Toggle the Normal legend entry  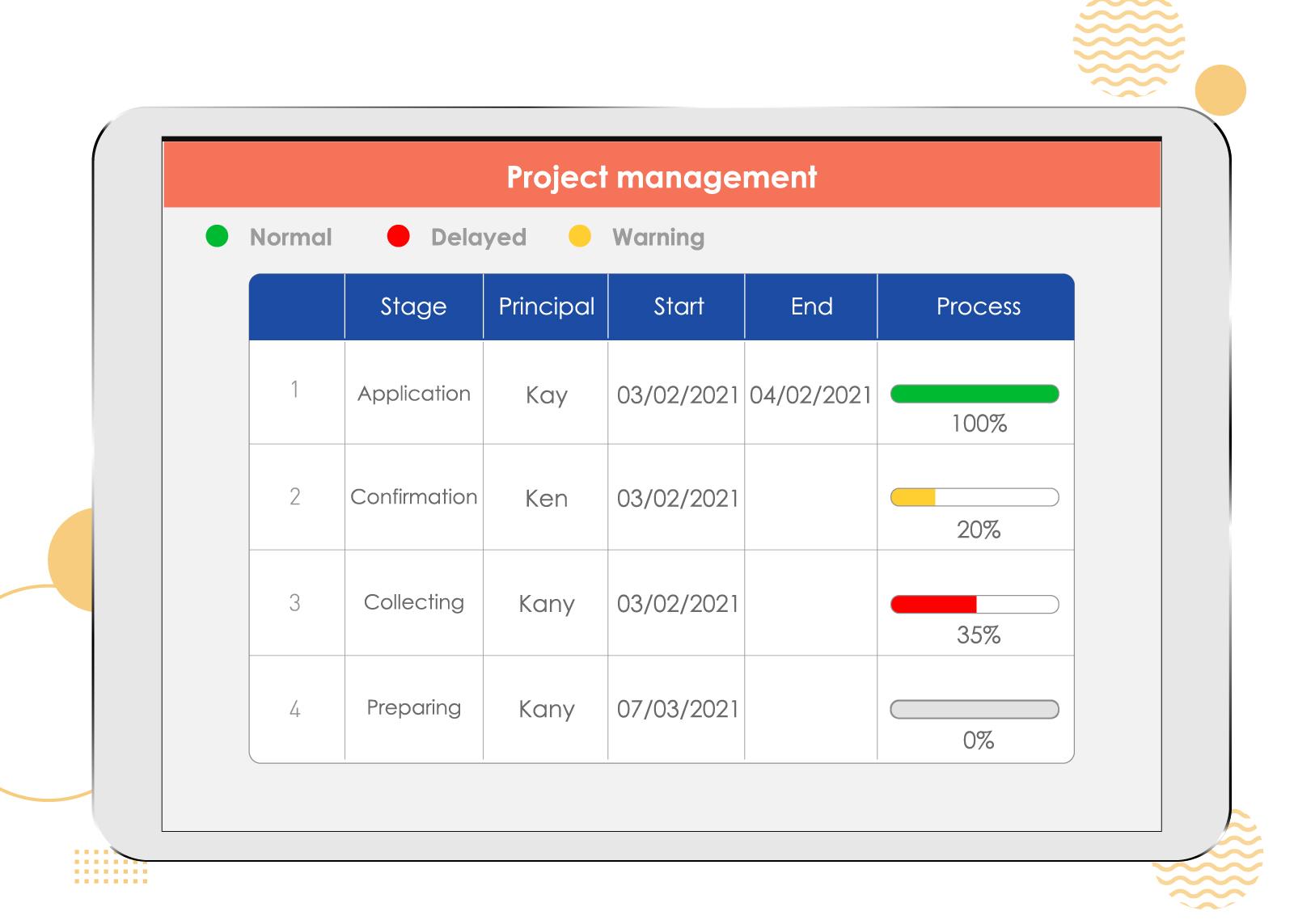[x=290, y=237]
